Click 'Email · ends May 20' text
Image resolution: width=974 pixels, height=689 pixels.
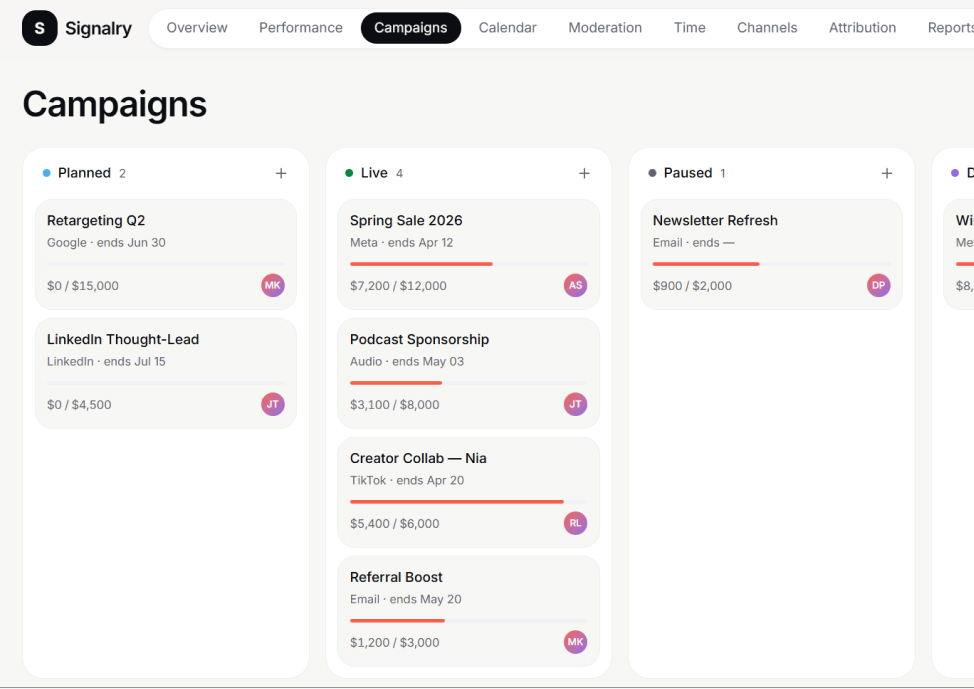click(406, 599)
